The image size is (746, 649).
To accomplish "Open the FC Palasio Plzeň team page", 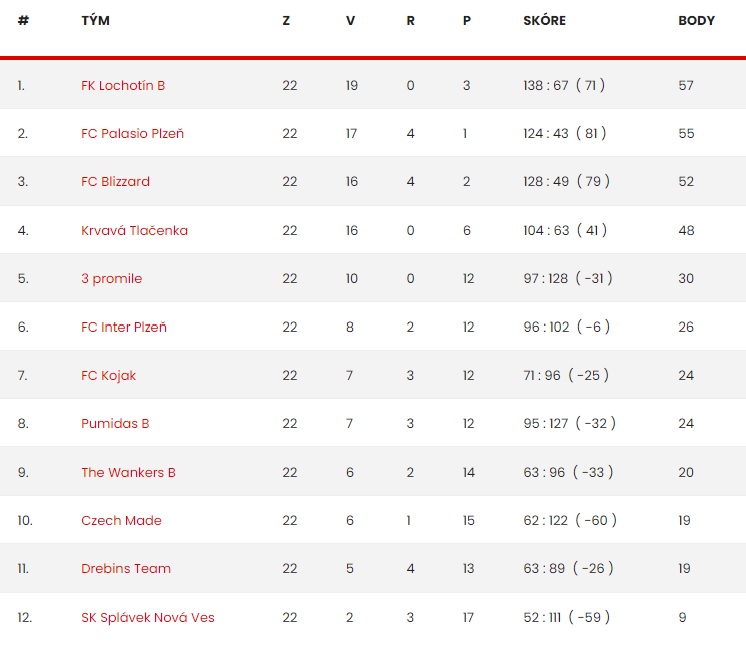I will pos(132,134).
